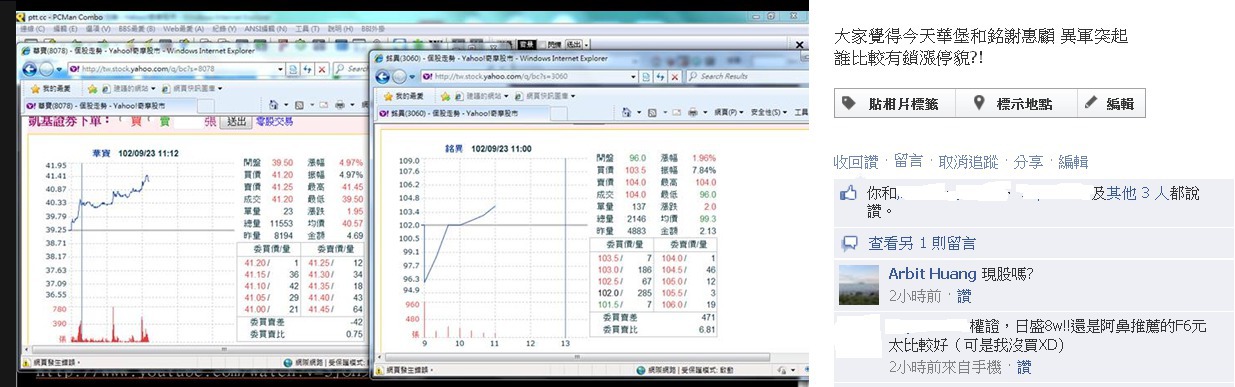
Task: Click the printer icon in the 3060 window toolbar
Action: 692,113
